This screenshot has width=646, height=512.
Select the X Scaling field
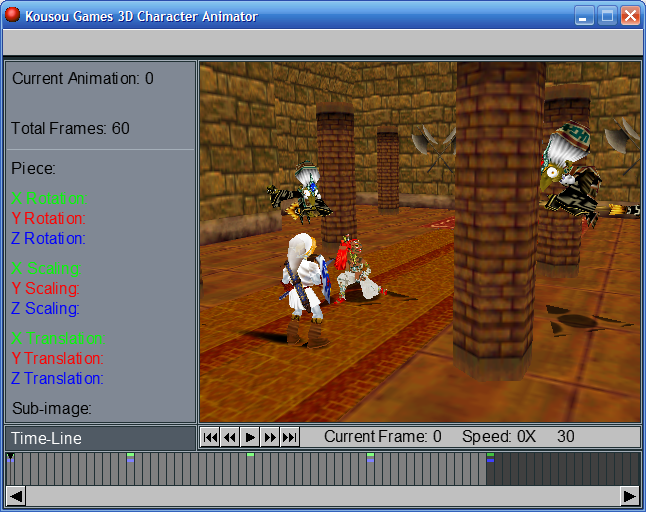click(x=46, y=269)
